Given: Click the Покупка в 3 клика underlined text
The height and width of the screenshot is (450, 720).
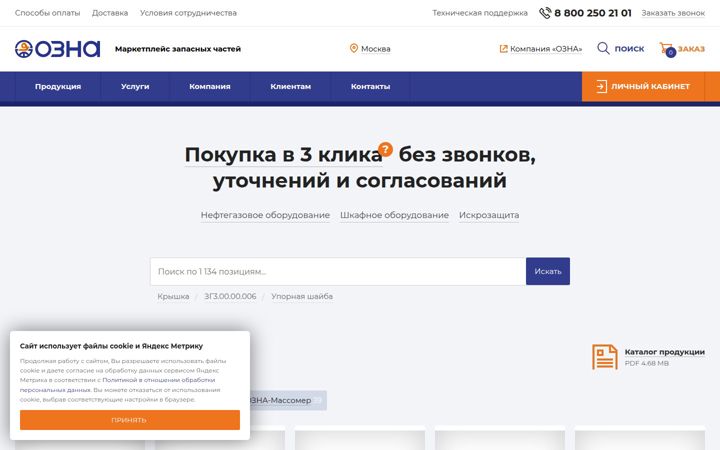Looking at the screenshot, I should (x=283, y=155).
